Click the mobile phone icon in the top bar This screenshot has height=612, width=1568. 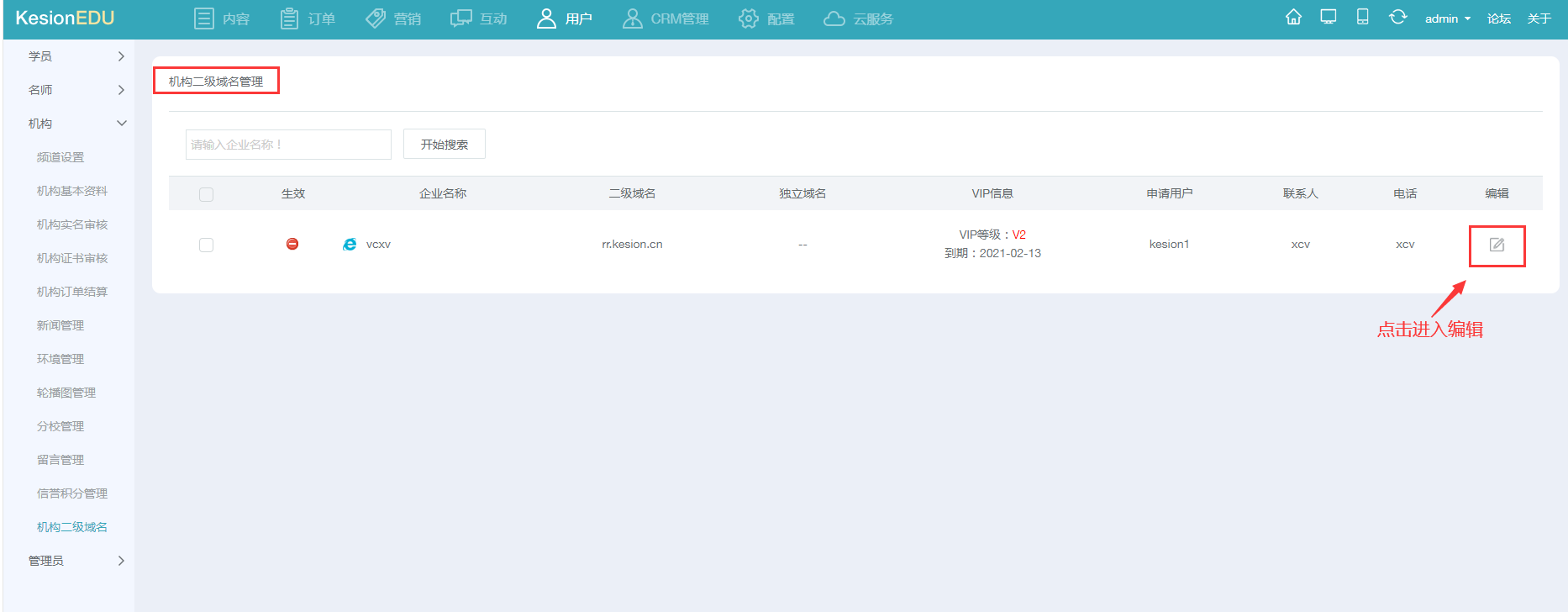pyautogui.click(x=1362, y=18)
